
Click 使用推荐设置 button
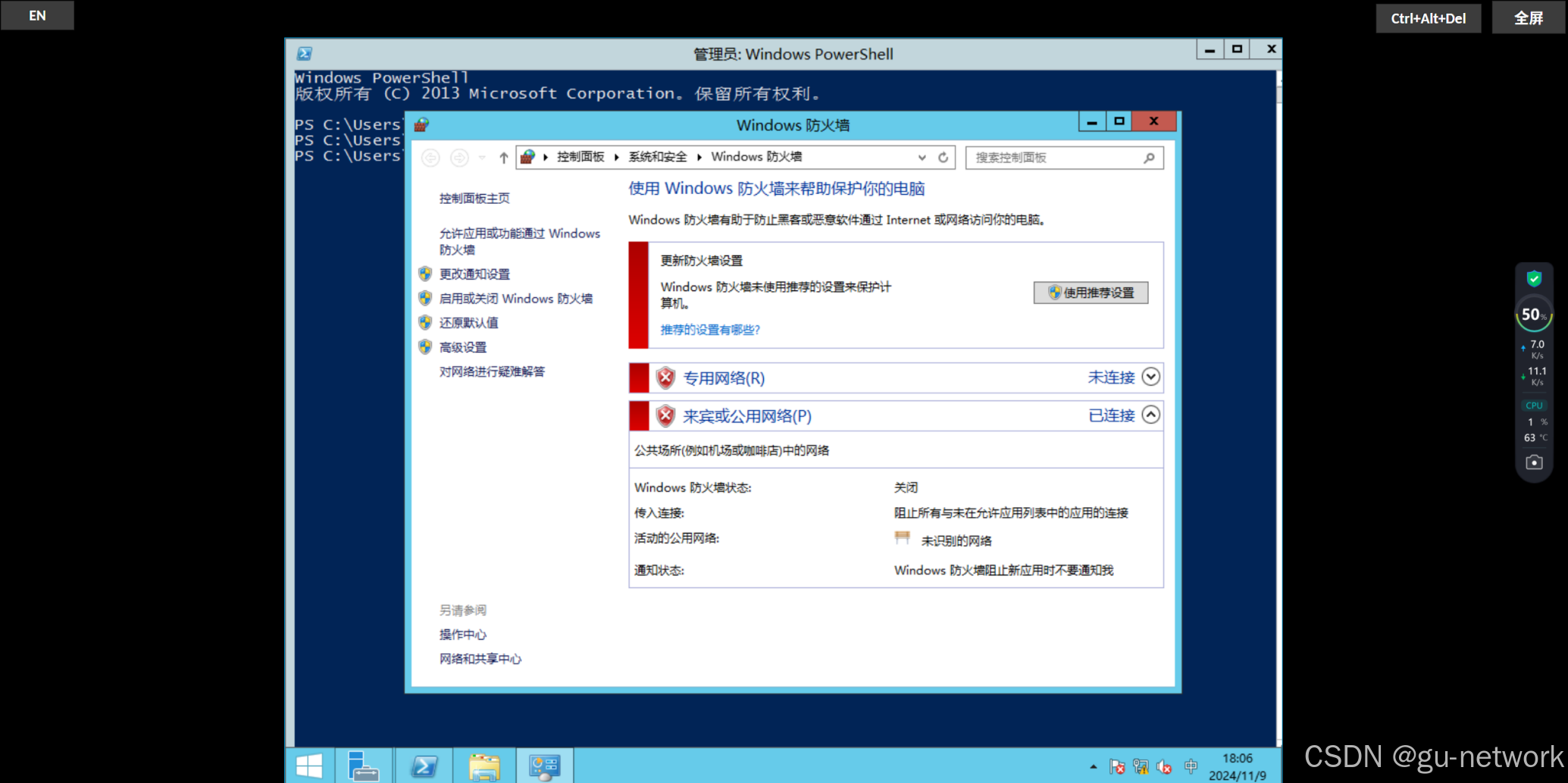(x=1091, y=293)
